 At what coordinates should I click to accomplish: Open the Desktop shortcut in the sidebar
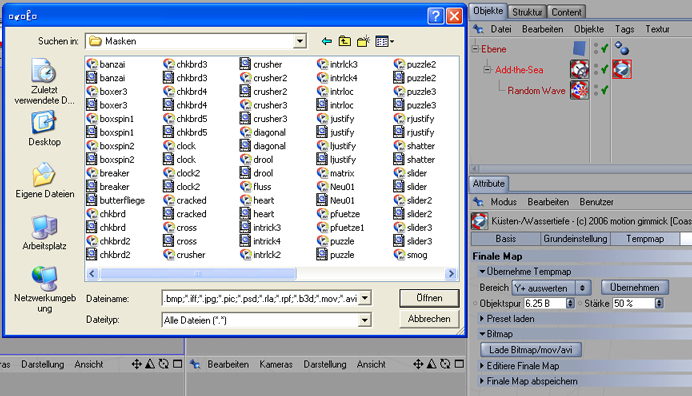pyautogui.click(x=44, y=128)
